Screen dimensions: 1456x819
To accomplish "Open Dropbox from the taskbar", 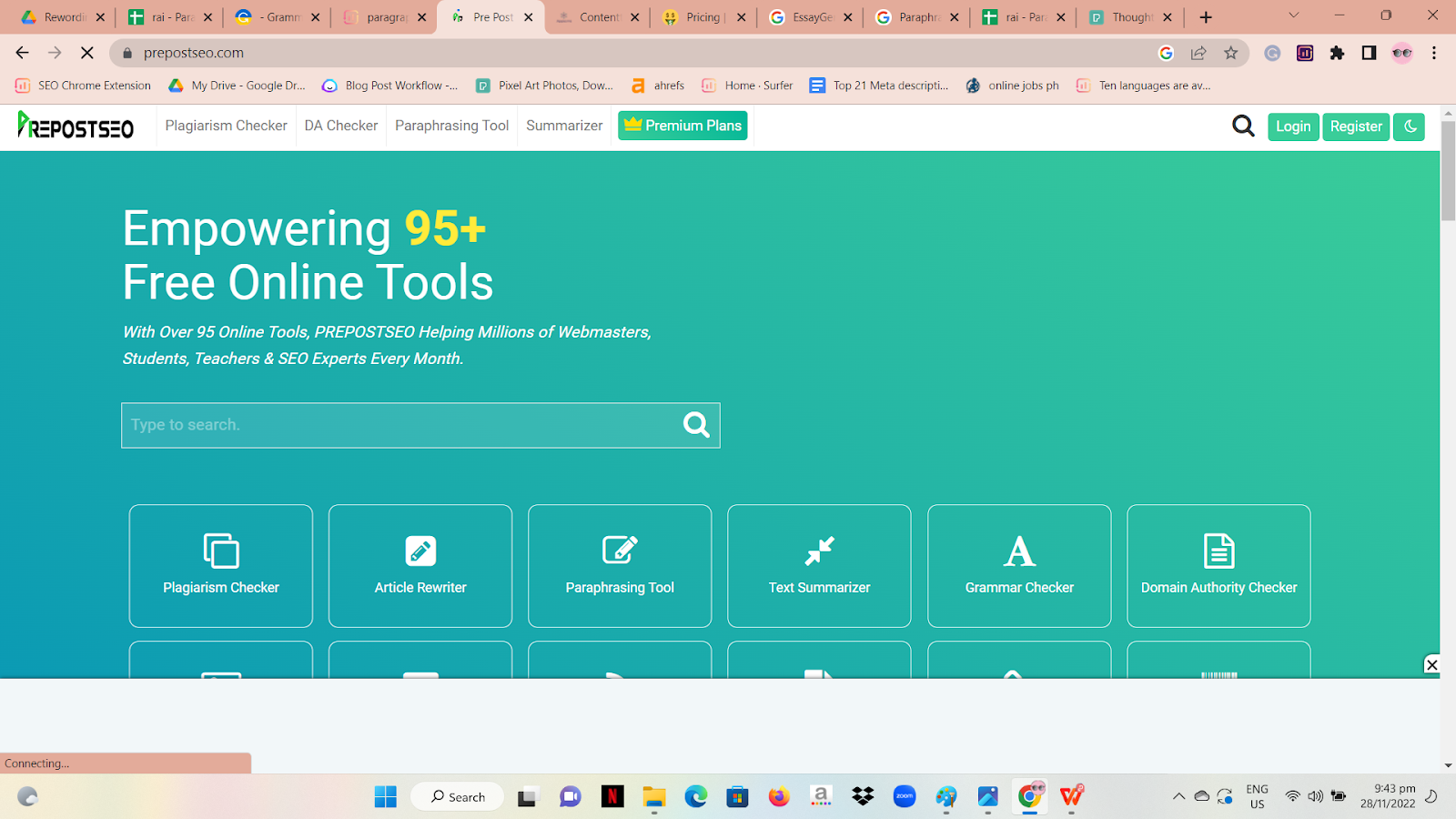I will pyautogui.click(x=863, y=797).
